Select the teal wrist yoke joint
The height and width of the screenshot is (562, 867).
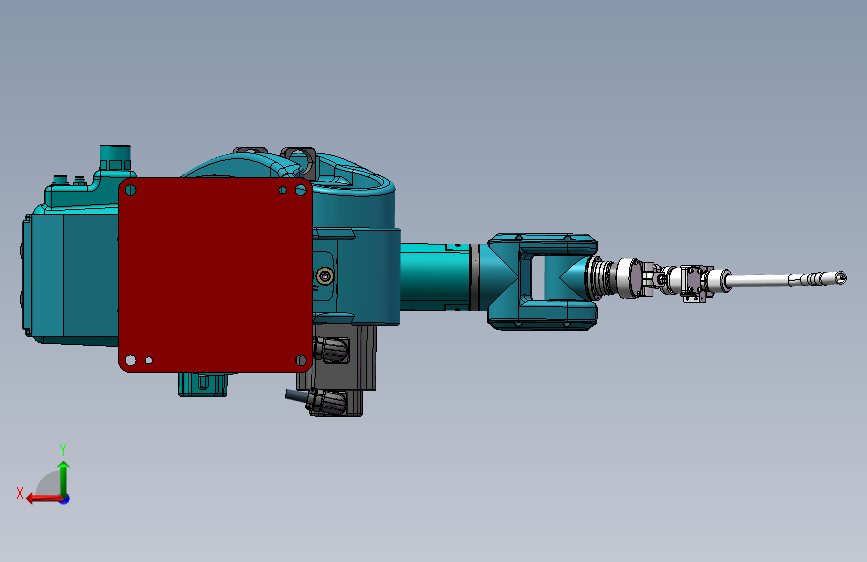(542, 282)
